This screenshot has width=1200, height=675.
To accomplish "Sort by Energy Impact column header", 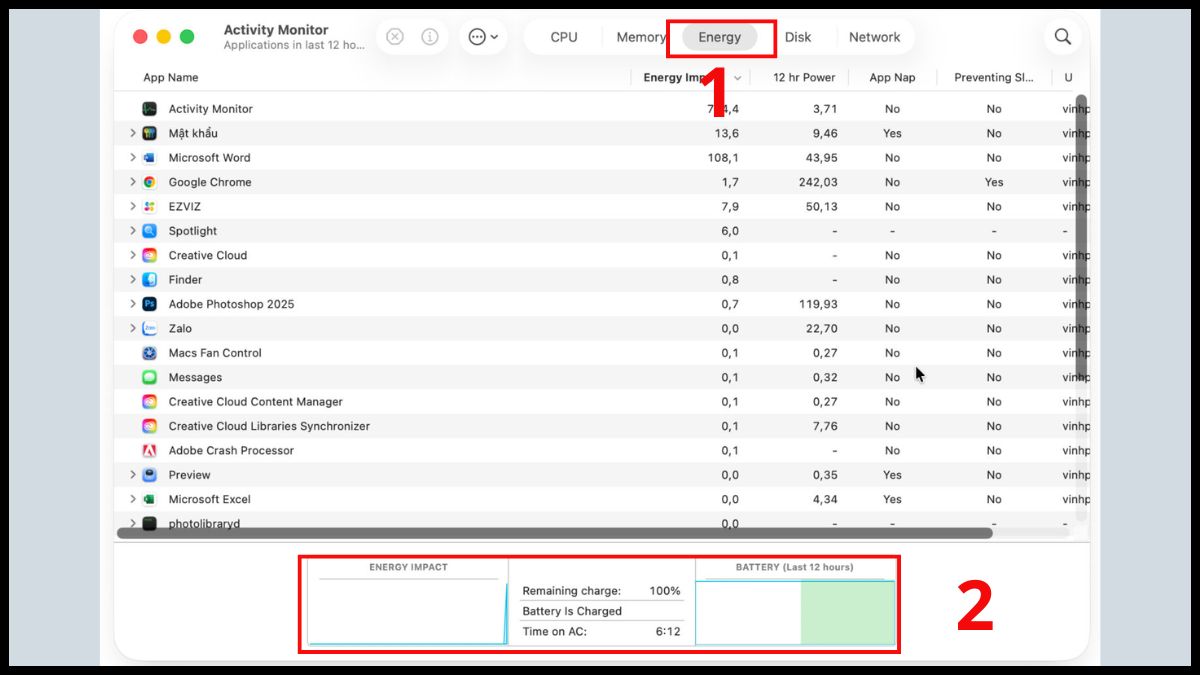I will click(x=690, y=77).
